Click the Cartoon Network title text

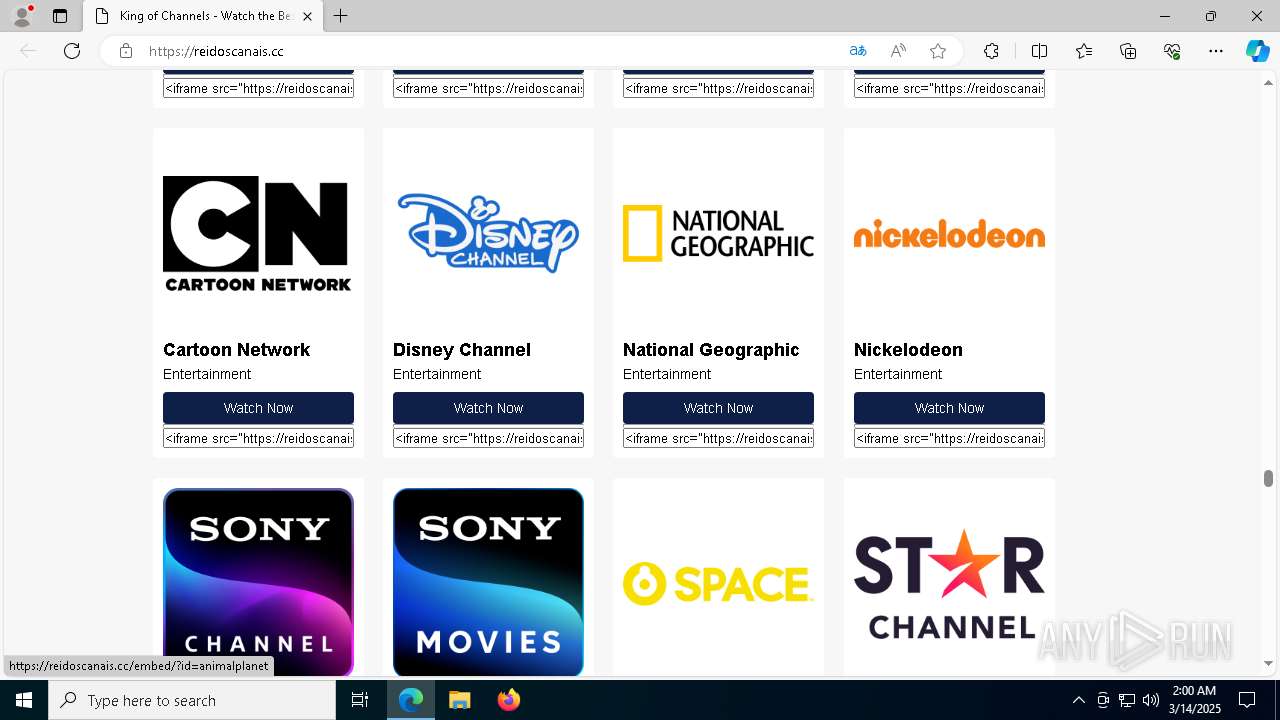pos(236,350)
